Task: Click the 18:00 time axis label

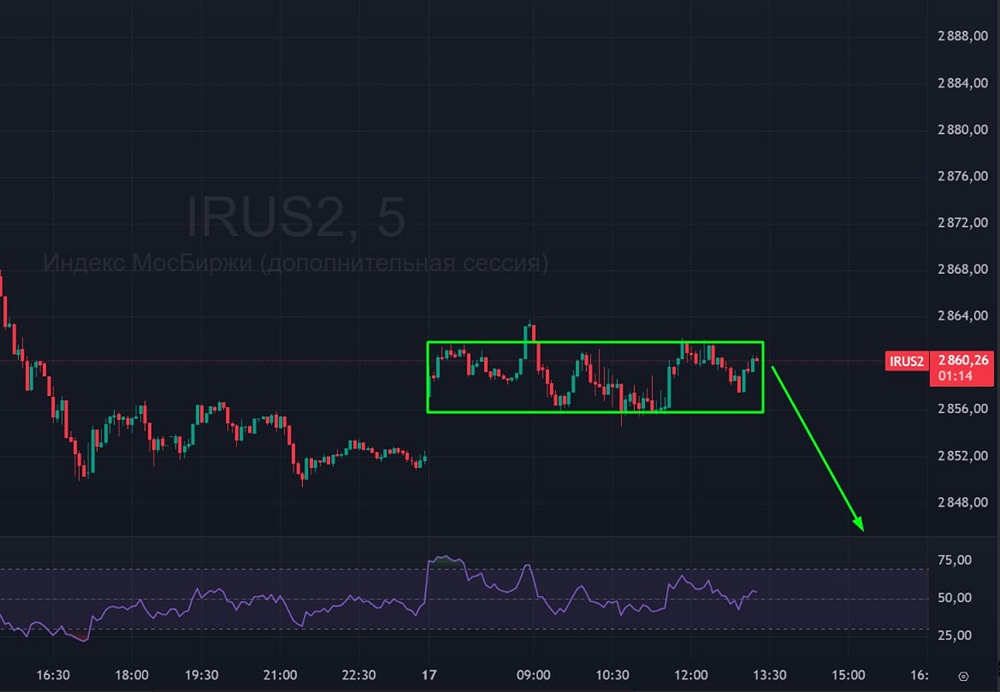Action: coord(131,675)
